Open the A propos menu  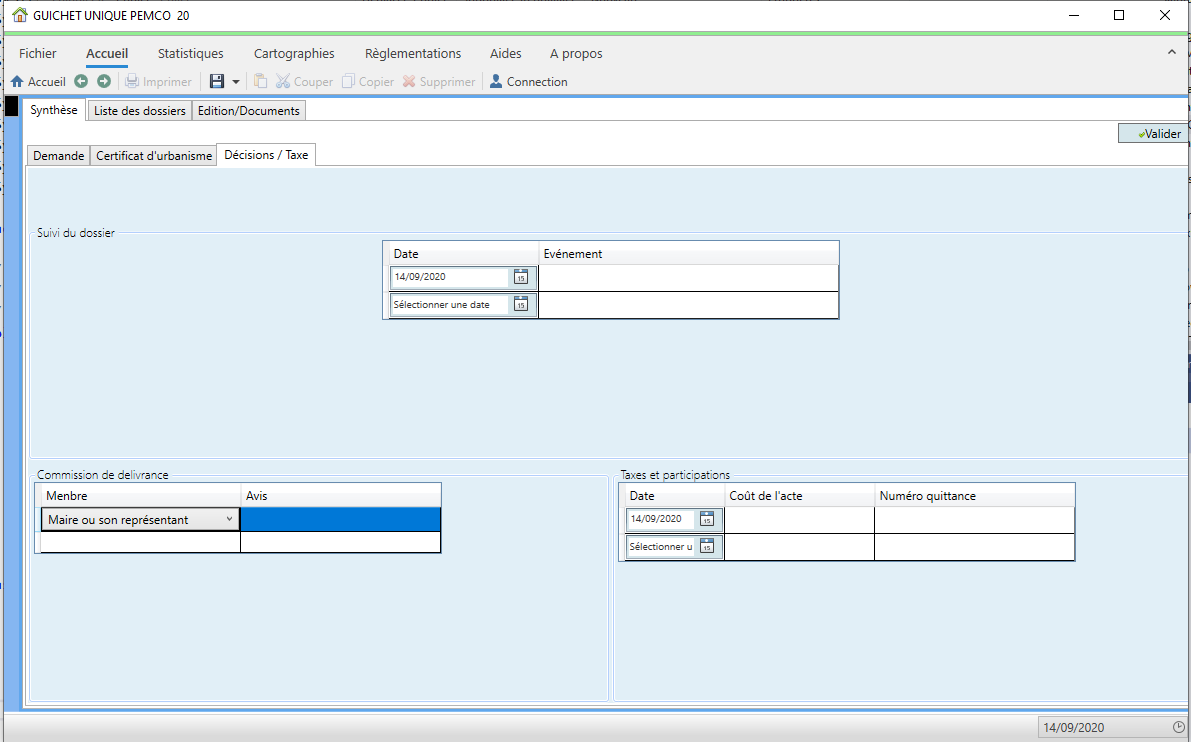(577, 53)
